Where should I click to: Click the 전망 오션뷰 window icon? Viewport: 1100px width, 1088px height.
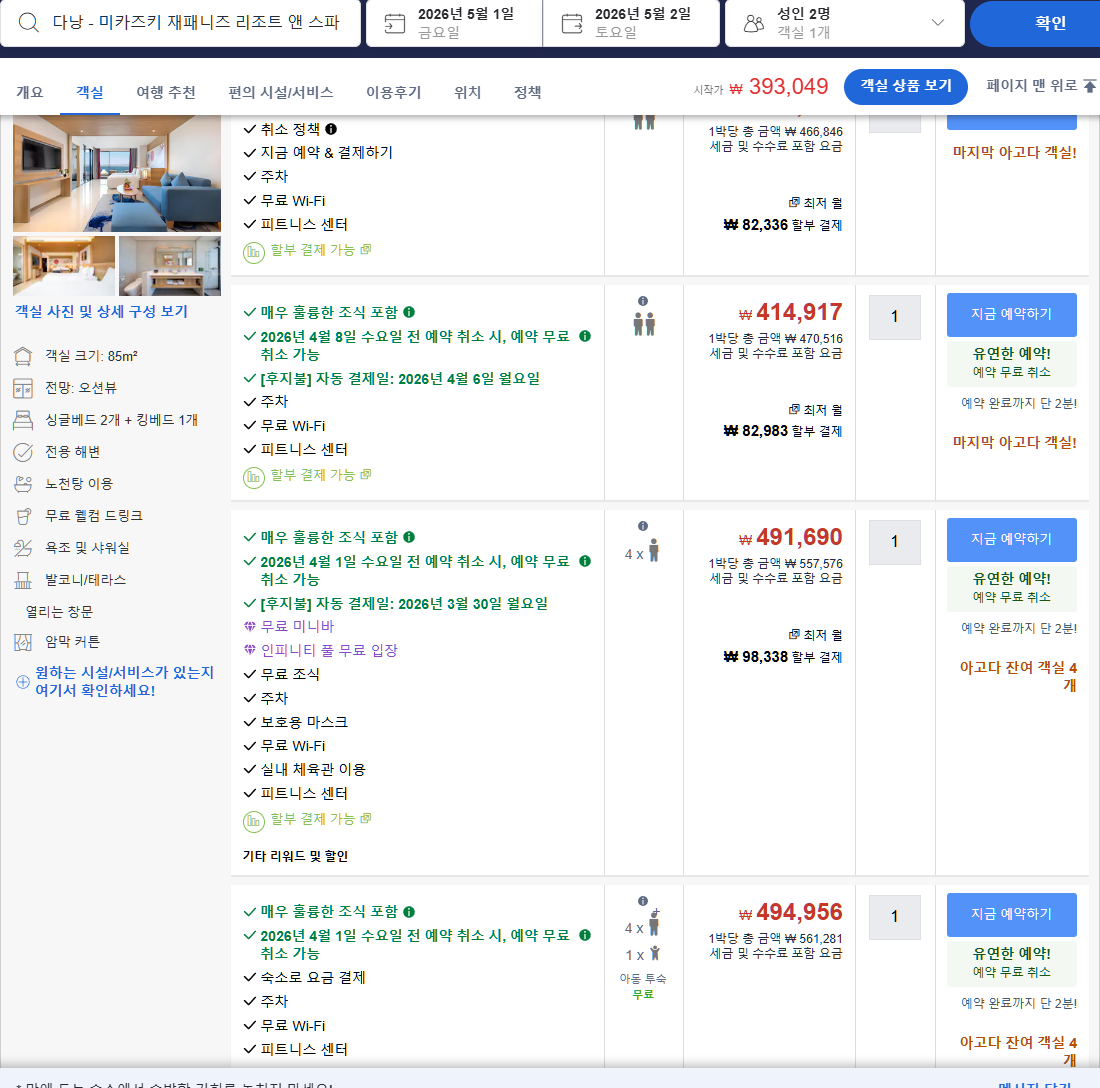(23, 389)
